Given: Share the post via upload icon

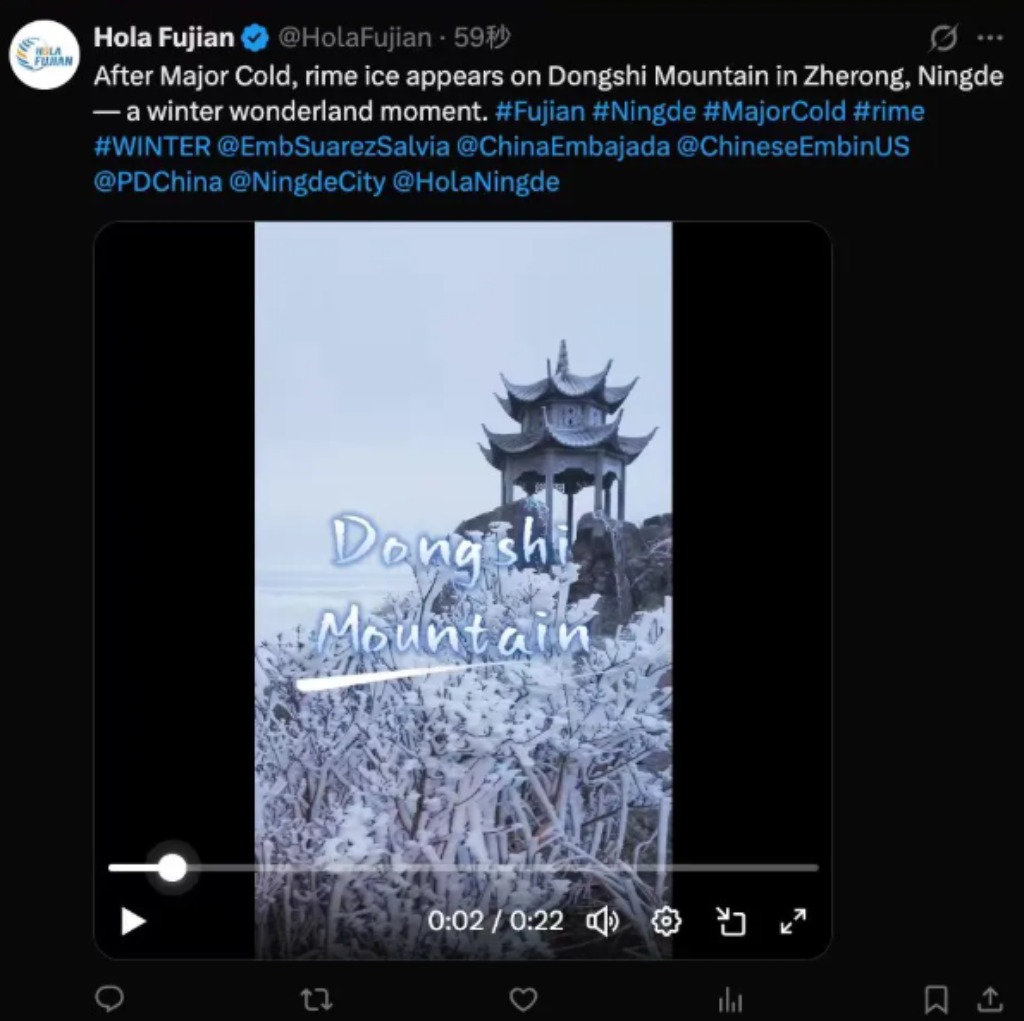Looking at the screenshot, I should click(x=990, y=998).
